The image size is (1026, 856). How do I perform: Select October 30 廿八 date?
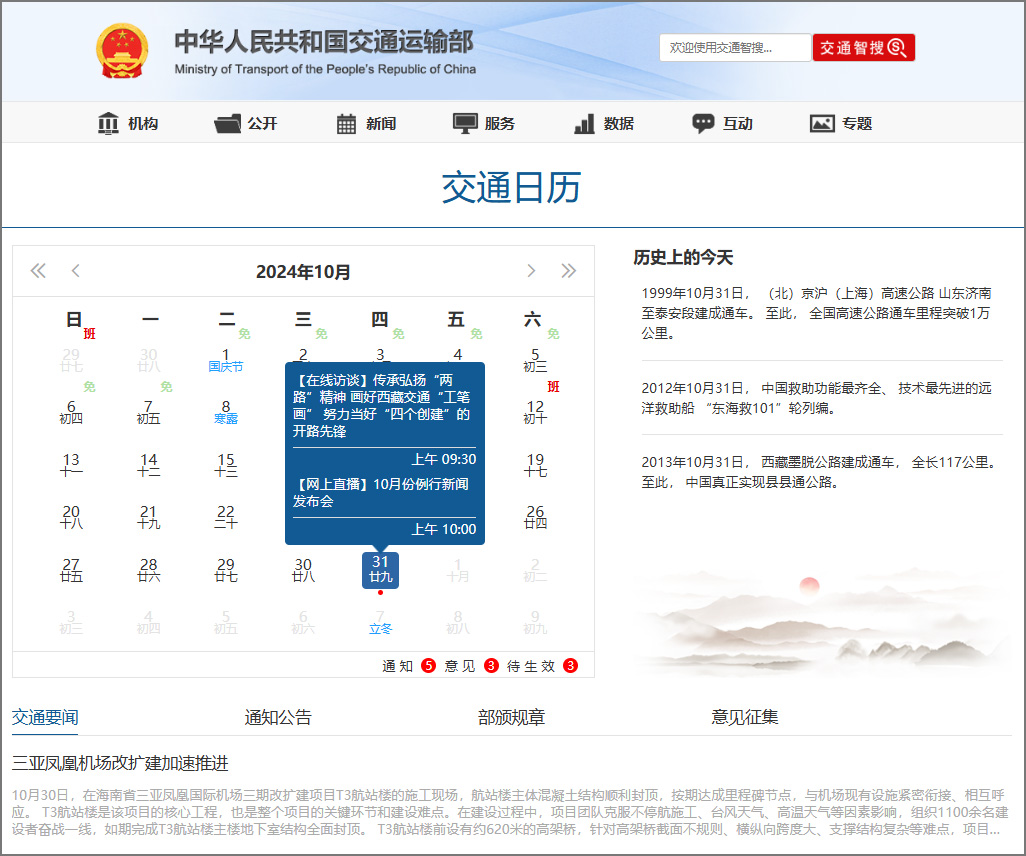click(x=303, y=570)
